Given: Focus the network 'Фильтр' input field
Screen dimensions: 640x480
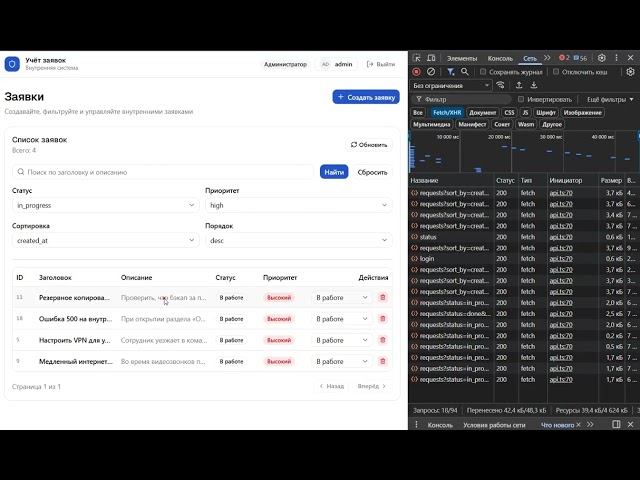Looking at the screenshot, I should (462, 99).
